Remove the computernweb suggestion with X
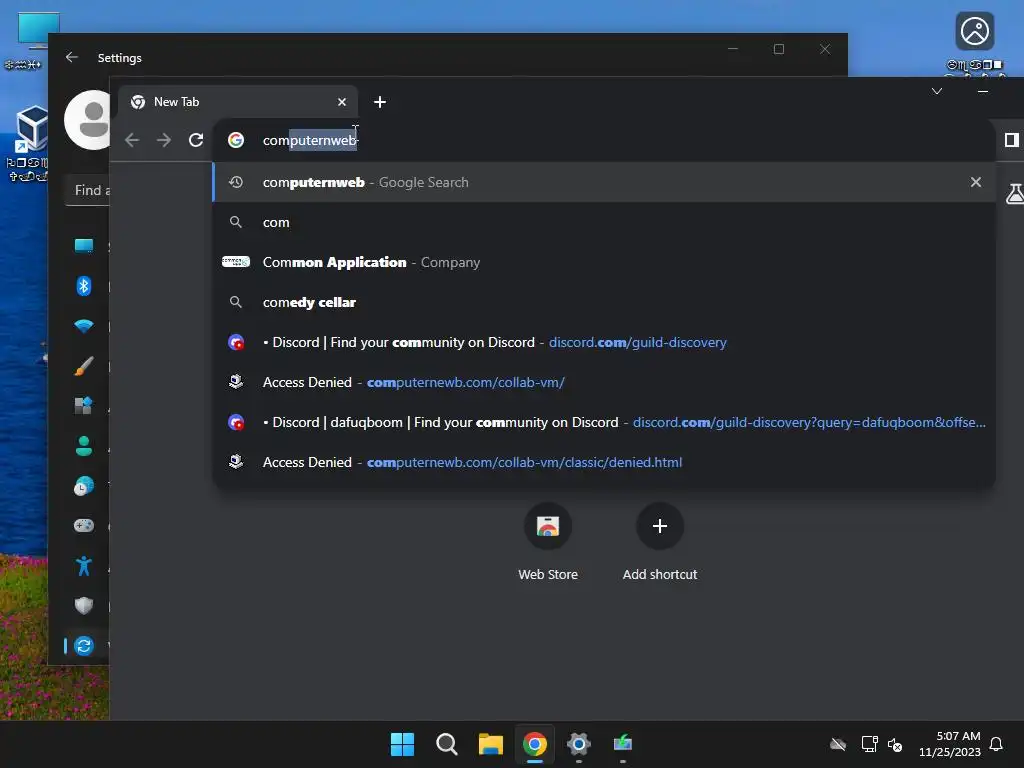The width and height of the screenshot is (1024, 768). (x=976, y=182)
